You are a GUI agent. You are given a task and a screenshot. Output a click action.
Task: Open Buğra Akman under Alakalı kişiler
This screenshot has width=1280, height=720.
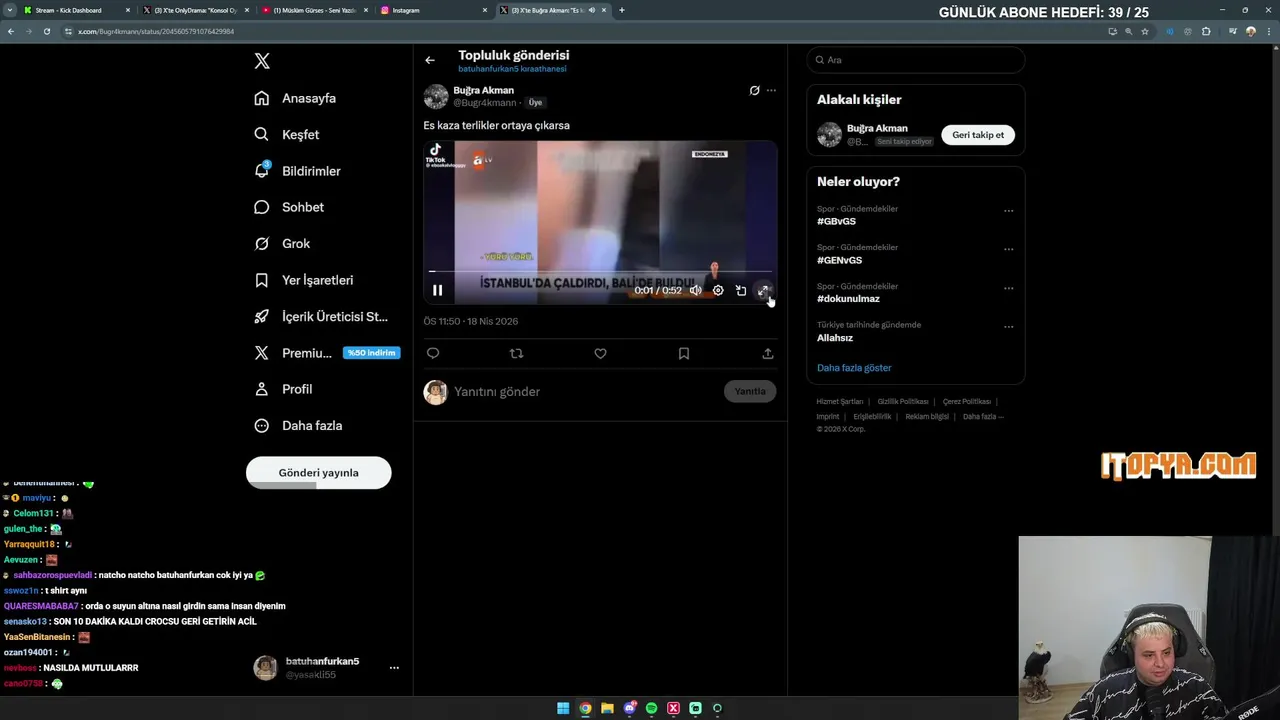click(x=877, y=128)
